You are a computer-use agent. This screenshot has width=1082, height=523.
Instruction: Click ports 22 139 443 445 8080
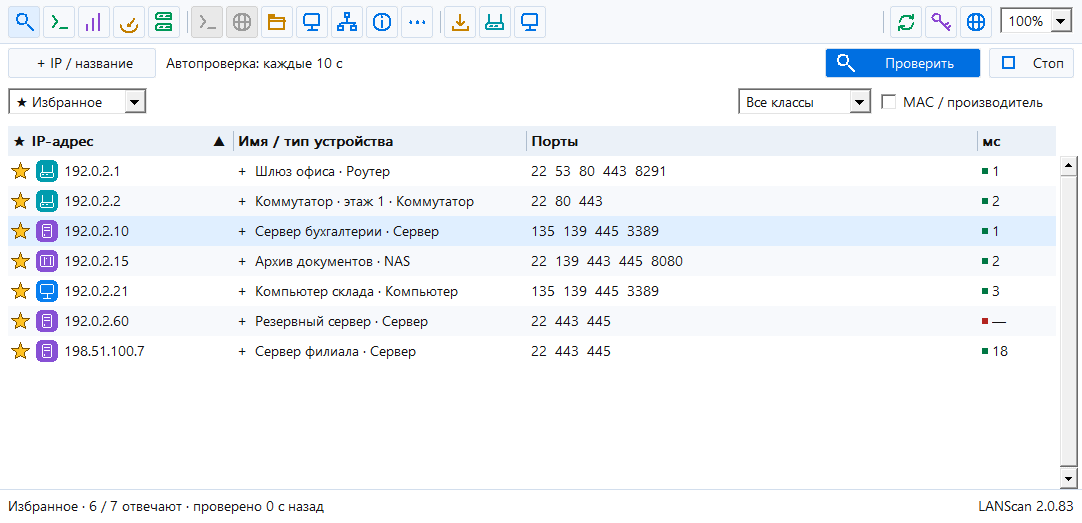(607, 262)
